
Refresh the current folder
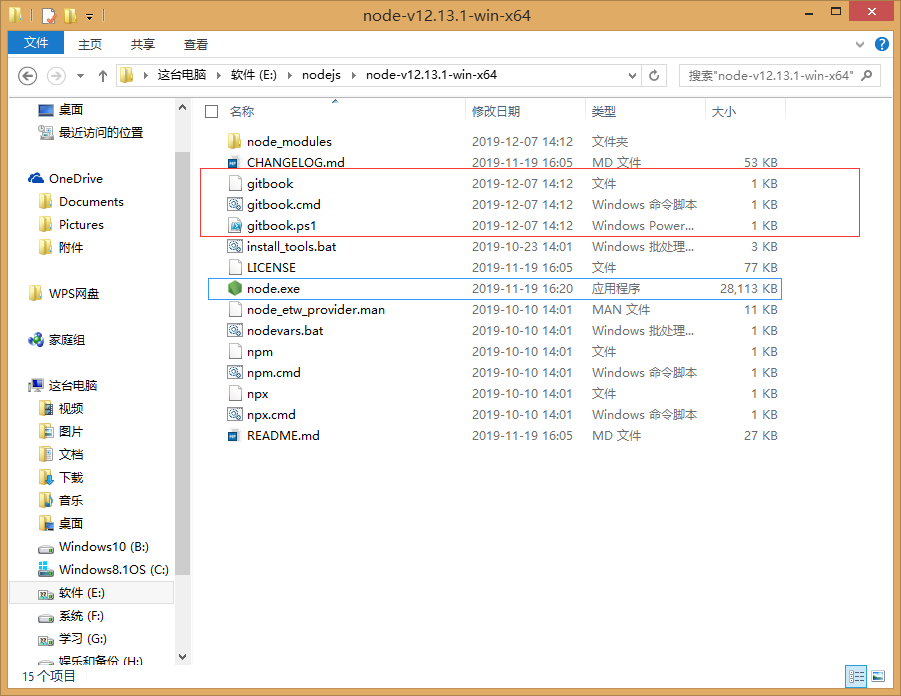(x=654, y=76)
